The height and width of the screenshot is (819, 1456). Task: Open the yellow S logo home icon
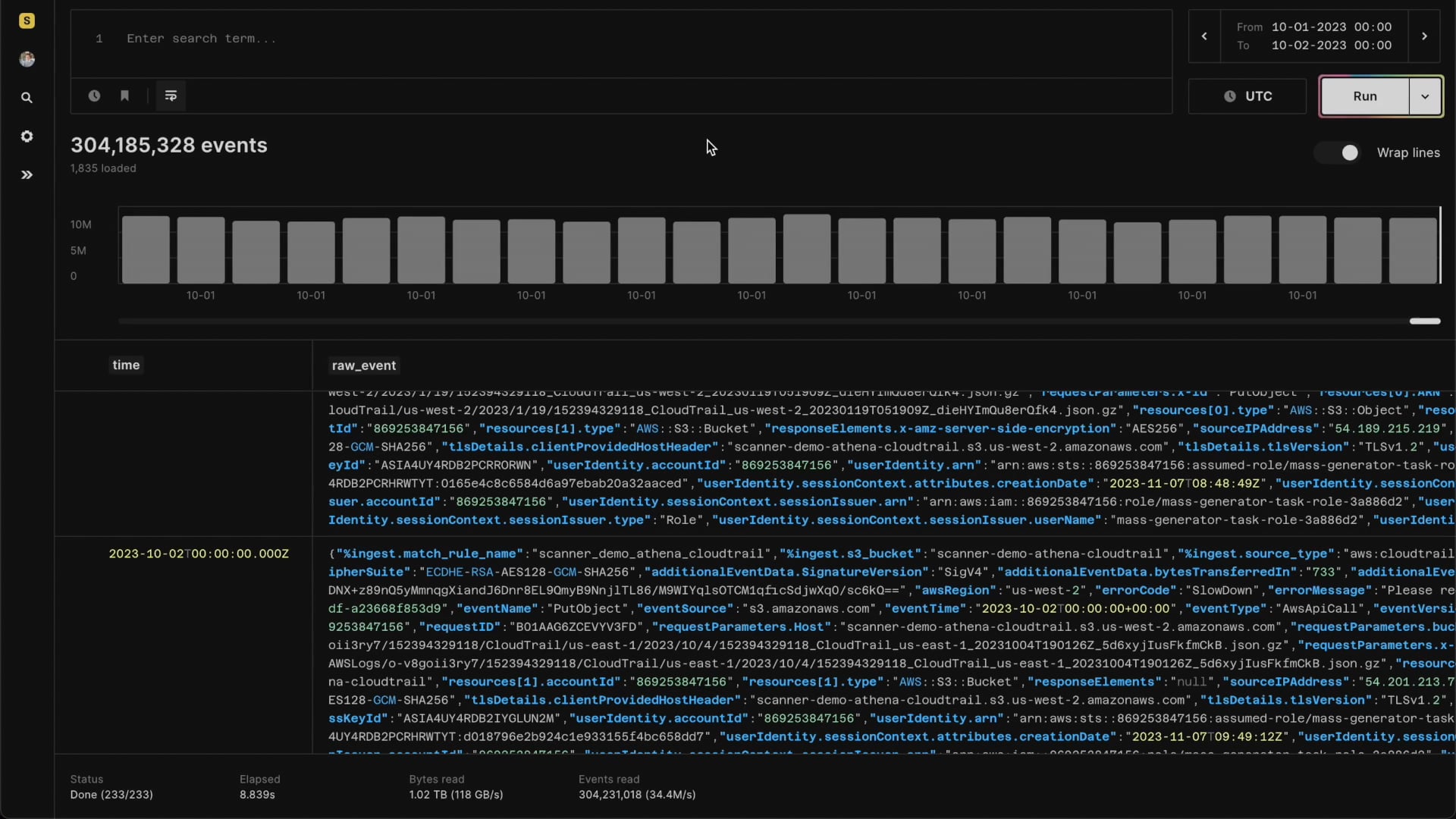[x=27, y=20]
